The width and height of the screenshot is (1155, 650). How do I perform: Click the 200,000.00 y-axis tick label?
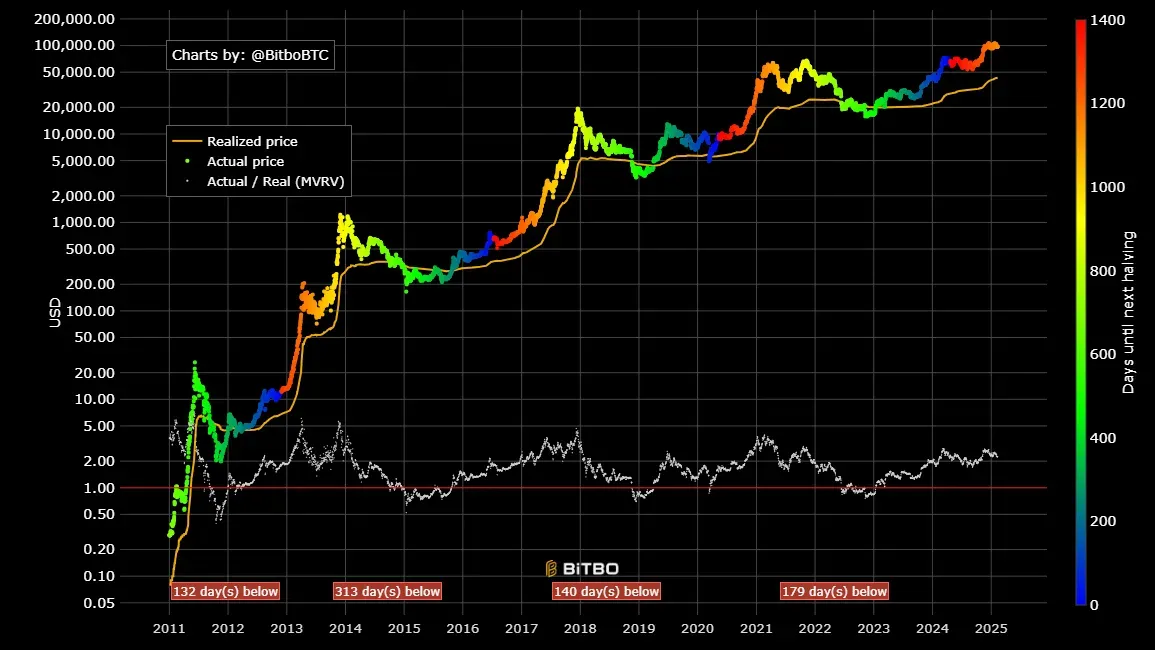[74, 18]
